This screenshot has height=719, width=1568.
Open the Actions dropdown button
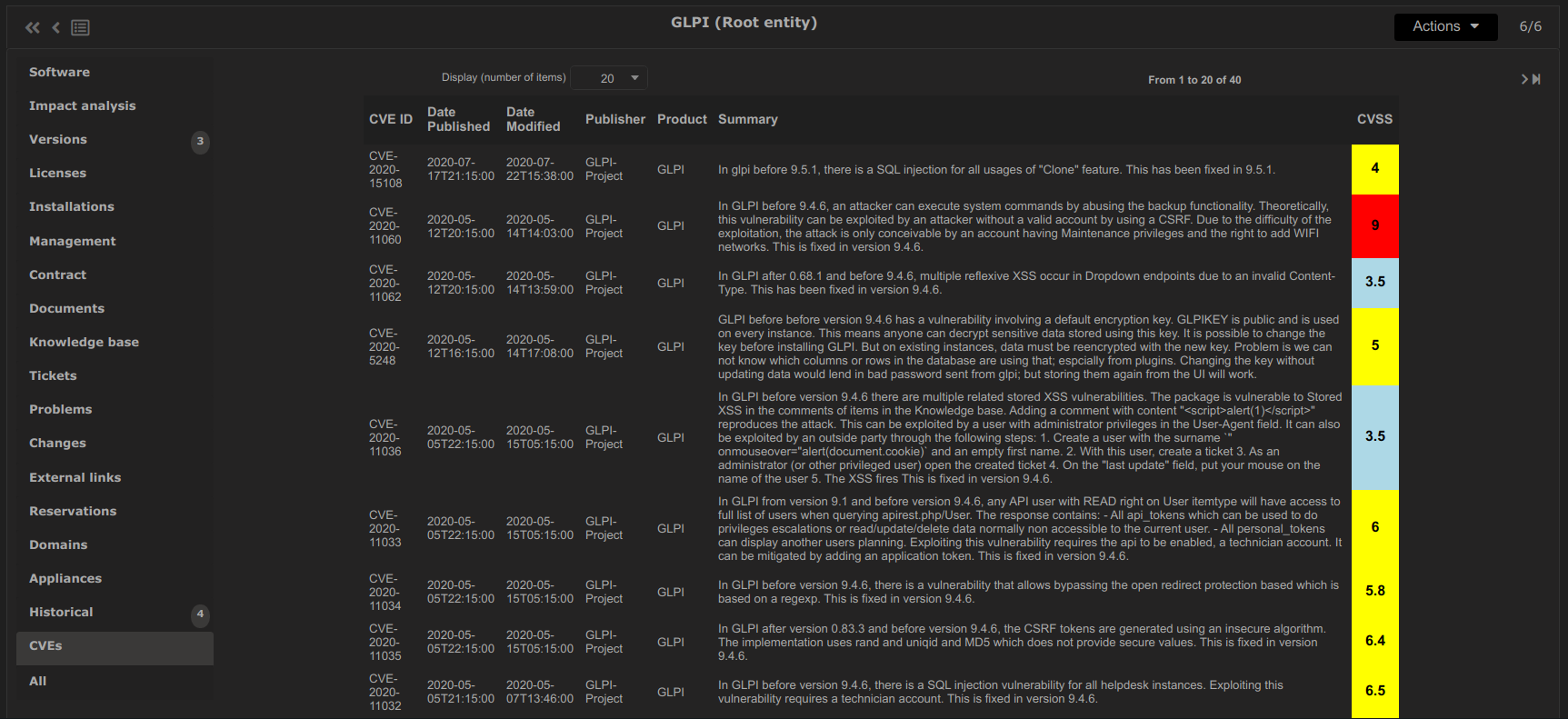[x=1445, y=26]
